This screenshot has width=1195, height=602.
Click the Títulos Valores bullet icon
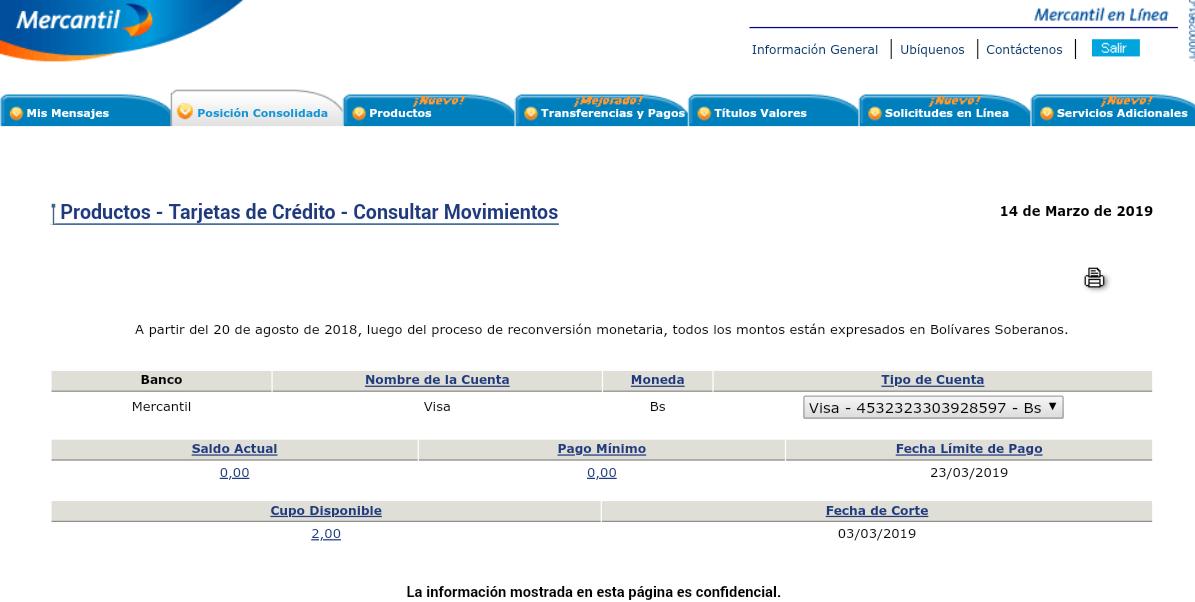coord(704,114)
